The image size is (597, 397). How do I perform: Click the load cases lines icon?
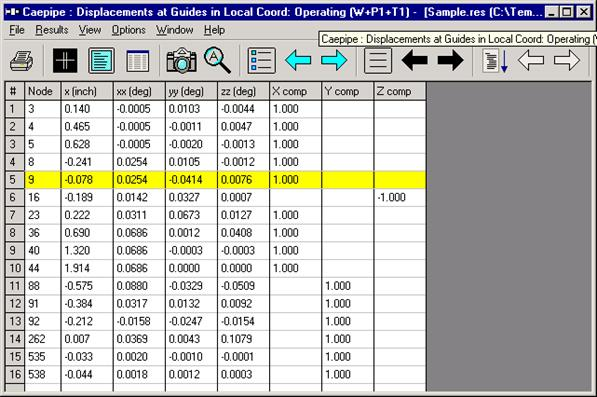pos(378,61)
